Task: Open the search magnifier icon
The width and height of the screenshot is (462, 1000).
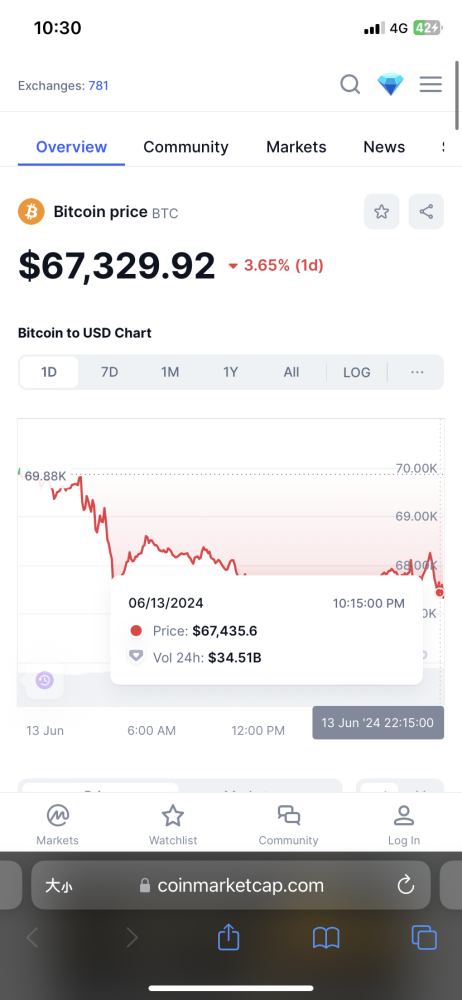Action: [350, 84]
